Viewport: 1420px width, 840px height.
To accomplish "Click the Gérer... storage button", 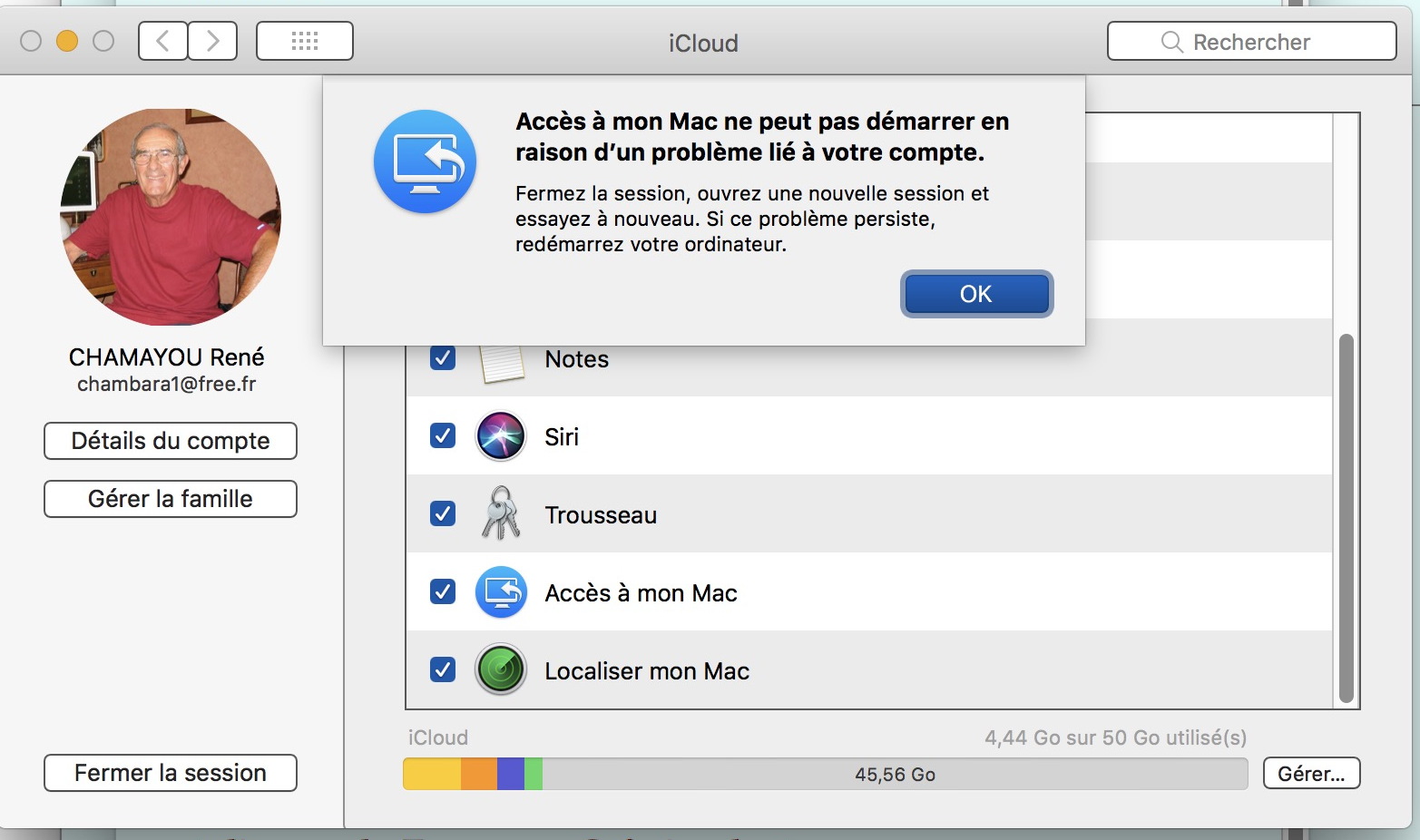I will click(1311, 774).
